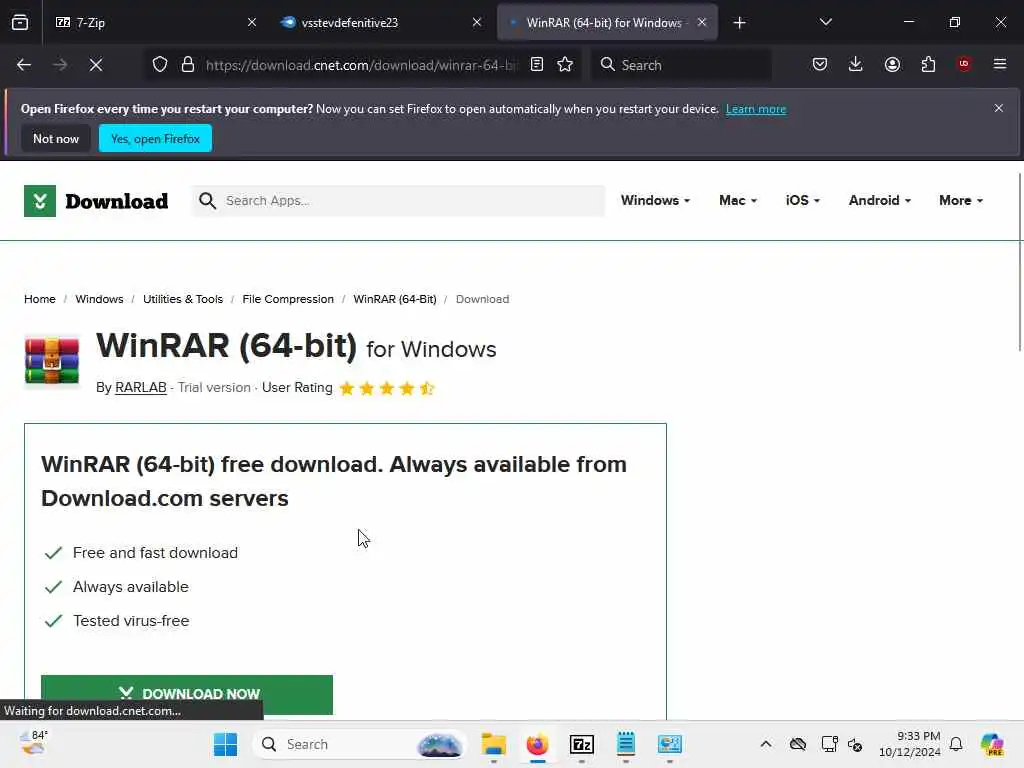Stop loading the current page
1024x768 pixels.
coord(95,65)
